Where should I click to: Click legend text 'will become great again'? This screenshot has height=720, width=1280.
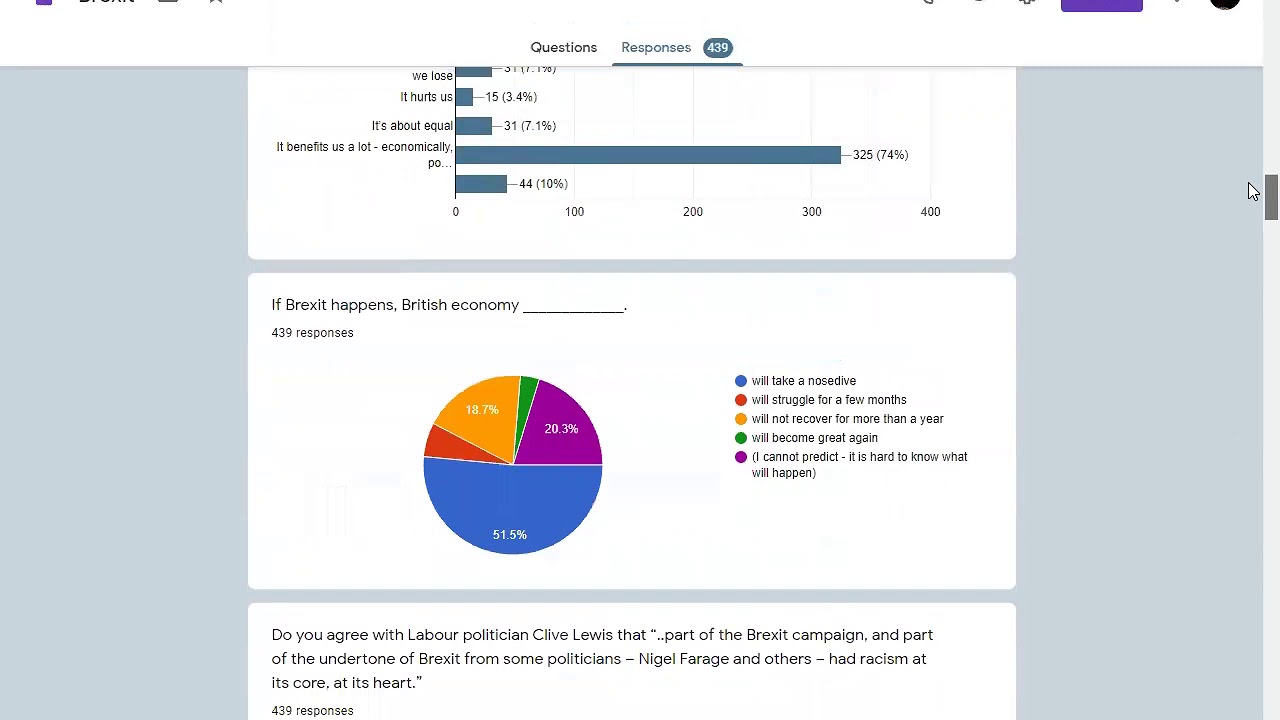click(815, 438)
